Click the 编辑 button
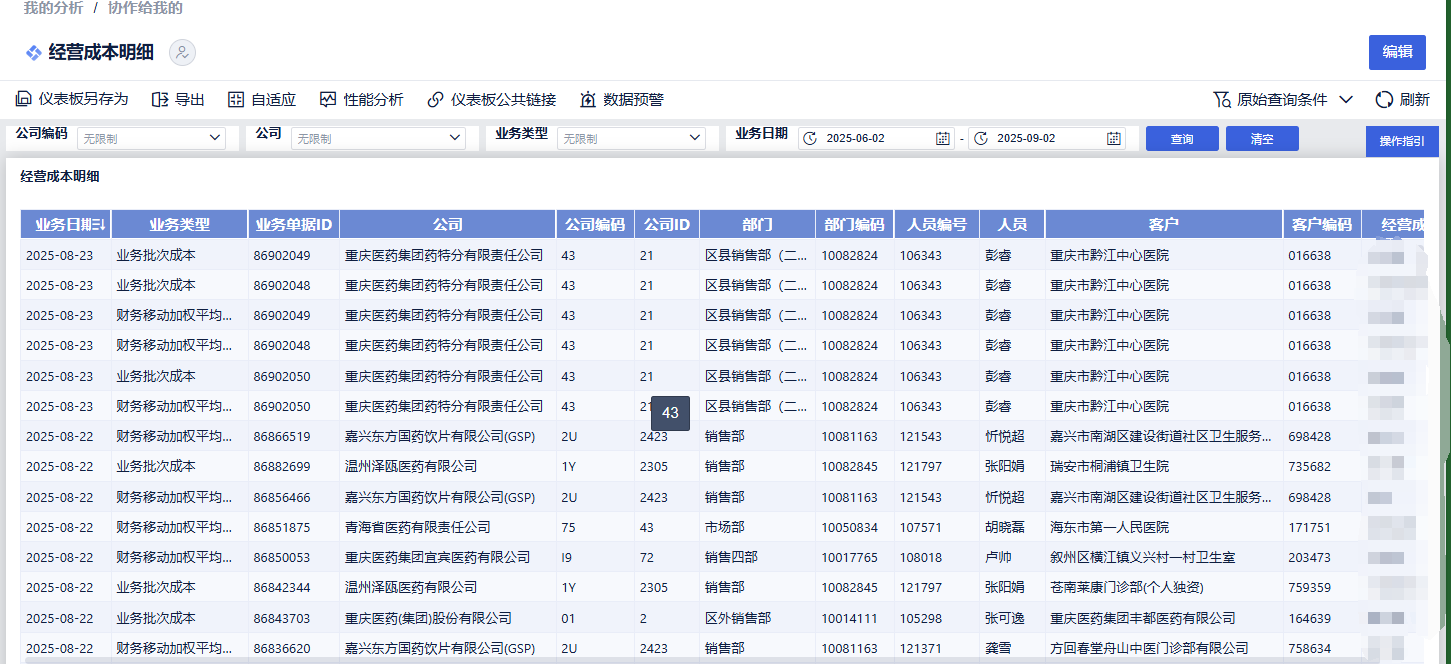The height and width of the screenshot is (664, 1451). coord(1397,53)
